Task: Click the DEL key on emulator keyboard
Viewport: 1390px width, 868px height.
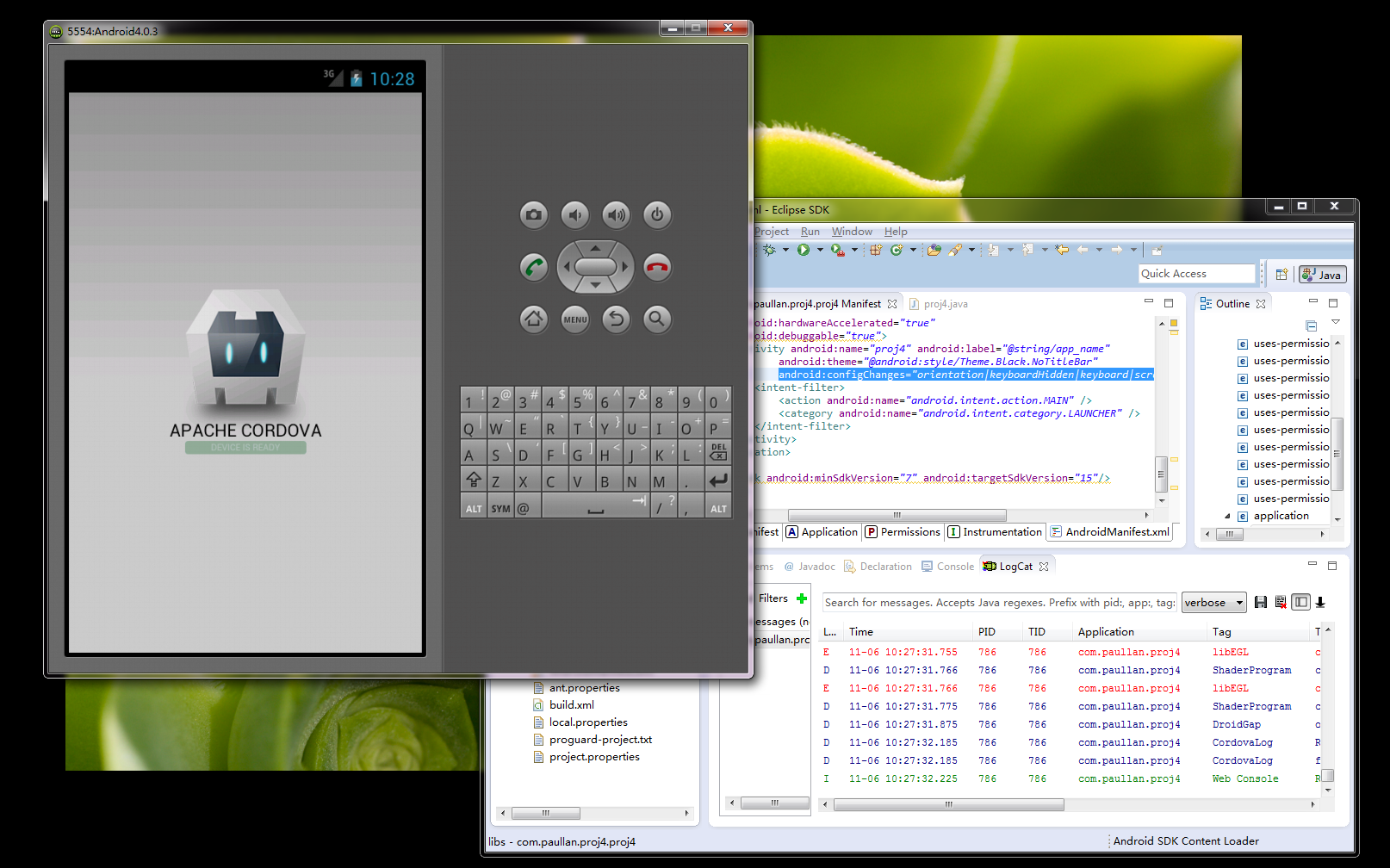Action: click(x=718, y=452)
